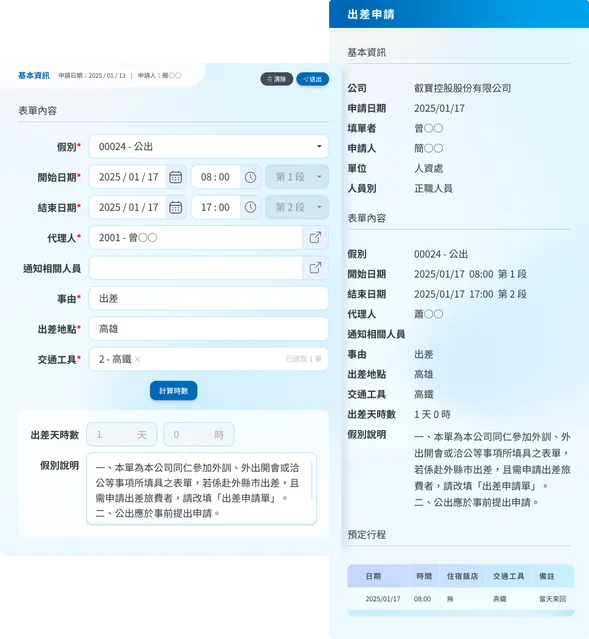The height and width of the screenshot is (639, 589).
Task: Click the 送出 submit button
Action: pos(313,79)
